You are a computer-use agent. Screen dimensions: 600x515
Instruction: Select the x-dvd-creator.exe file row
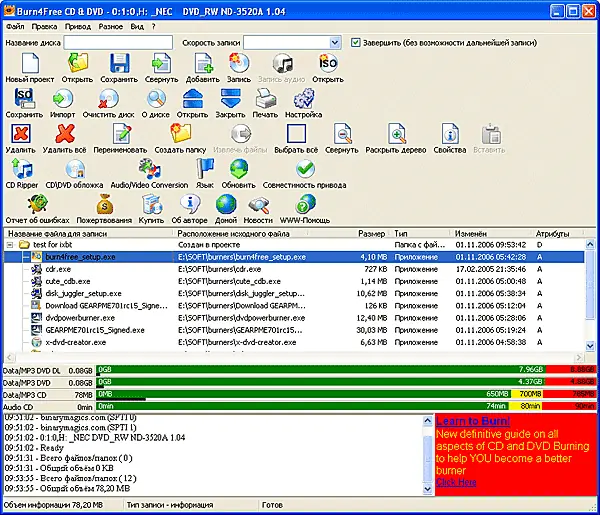tap(294, 342)
